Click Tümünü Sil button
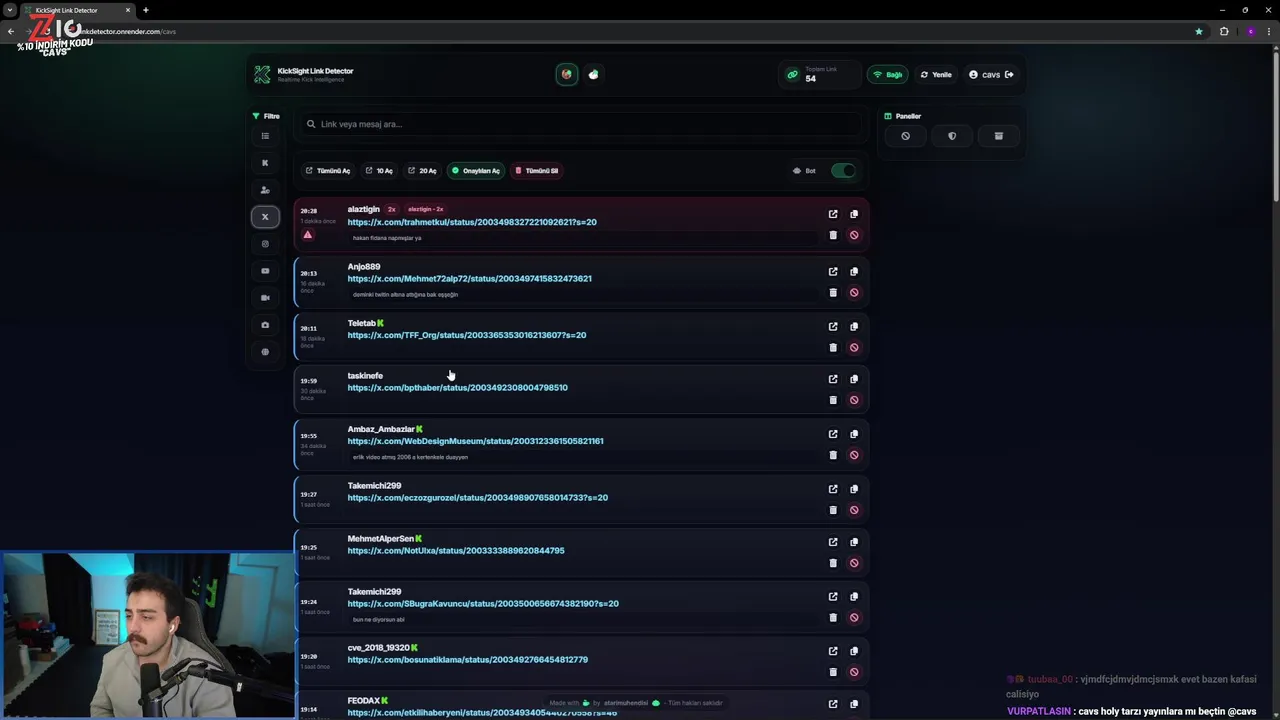Screen dimensions: 1280x720 point(537,171)
